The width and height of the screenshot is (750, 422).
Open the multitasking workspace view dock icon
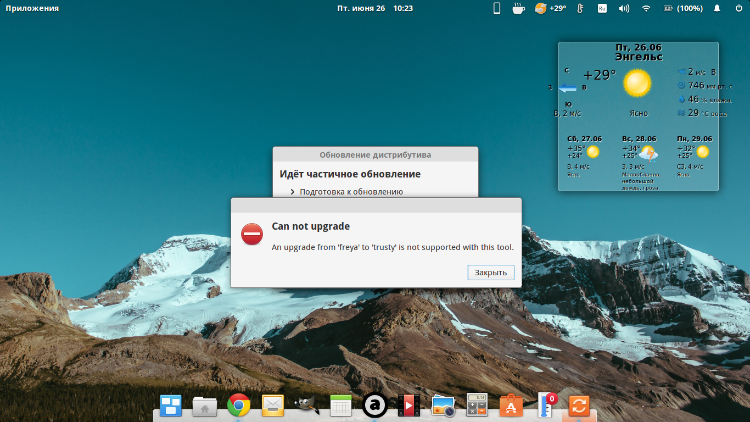pyautogui.click(x=171, y=405)
